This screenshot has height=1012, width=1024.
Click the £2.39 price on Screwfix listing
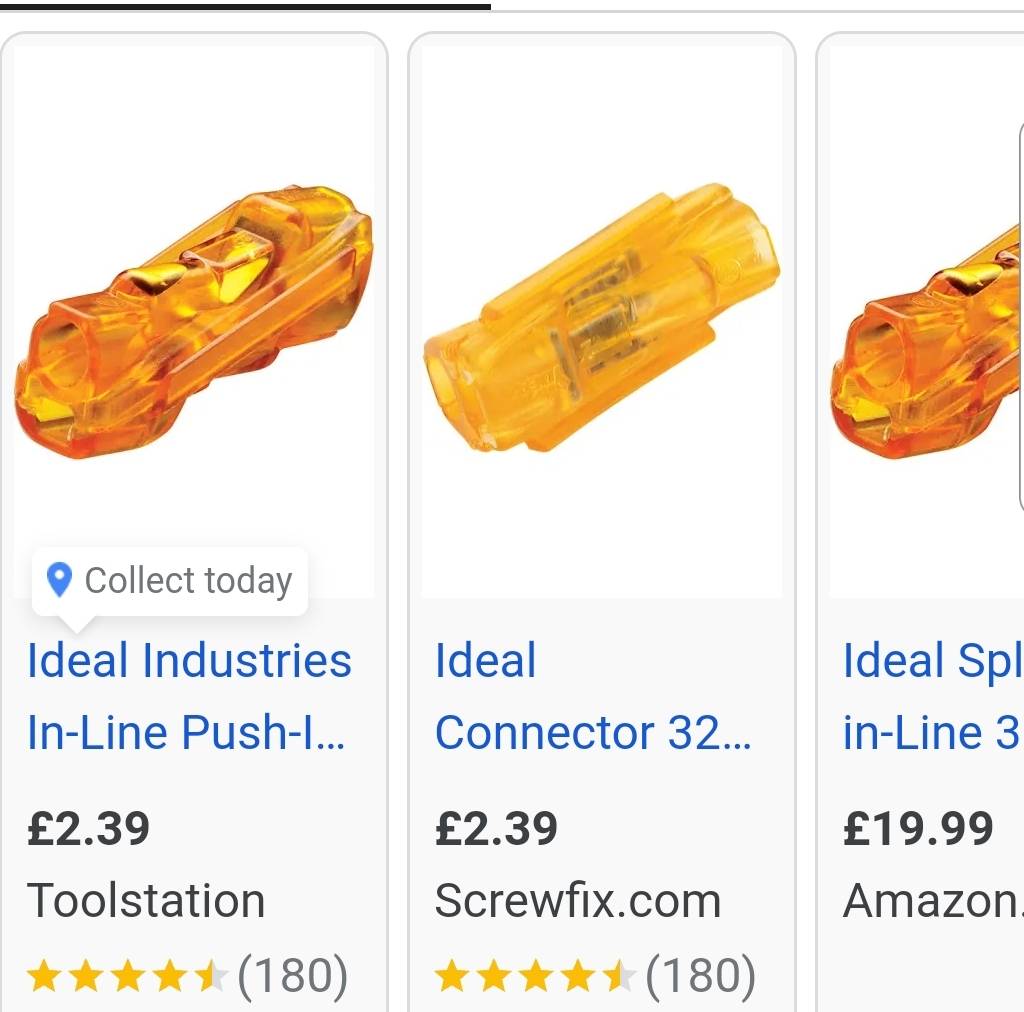pyautogui.click(x=497, y=829)
